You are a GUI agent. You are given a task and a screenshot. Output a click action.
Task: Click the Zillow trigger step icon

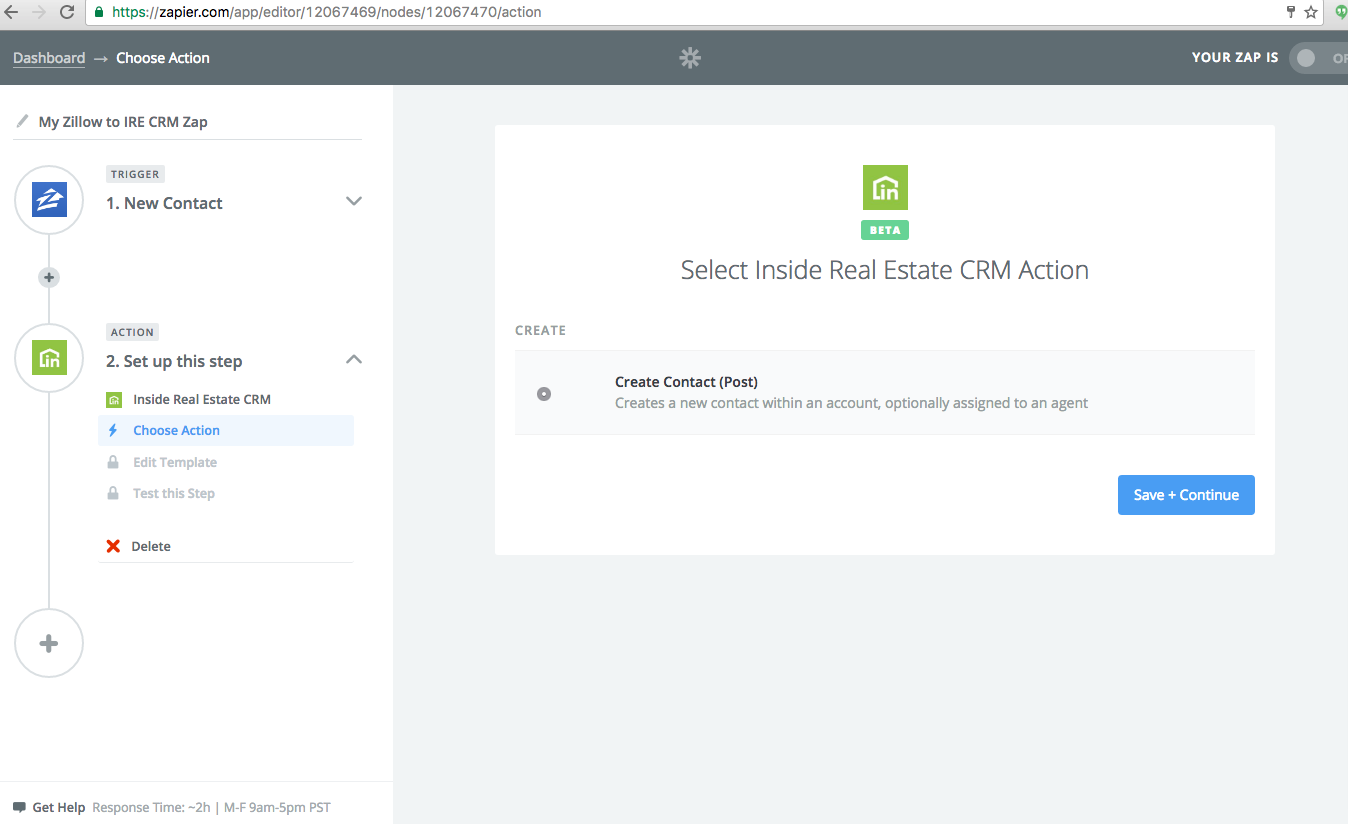pyautogui.click(x=49, y=200)
